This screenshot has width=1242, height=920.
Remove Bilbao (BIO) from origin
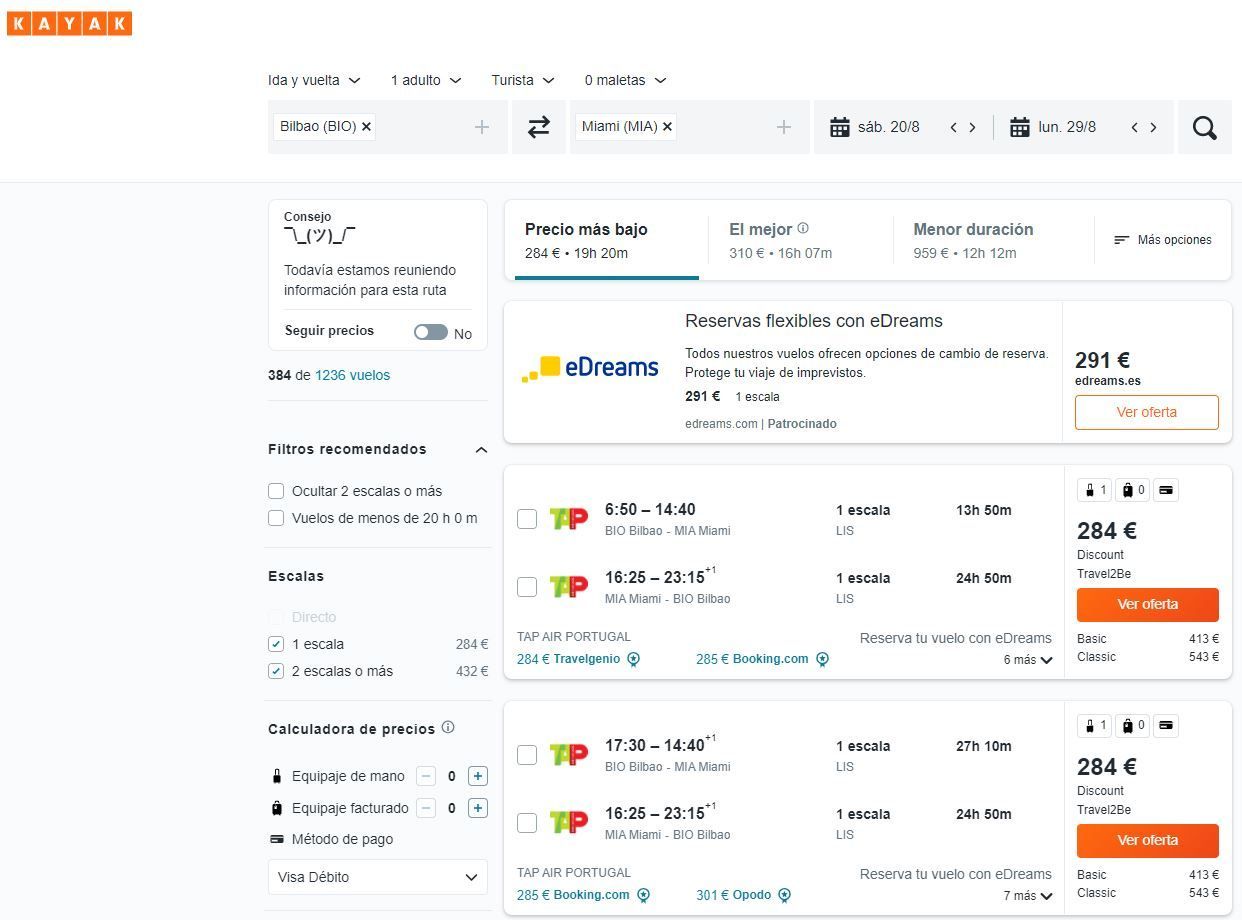pyautogui.click(x=366, y=127)
